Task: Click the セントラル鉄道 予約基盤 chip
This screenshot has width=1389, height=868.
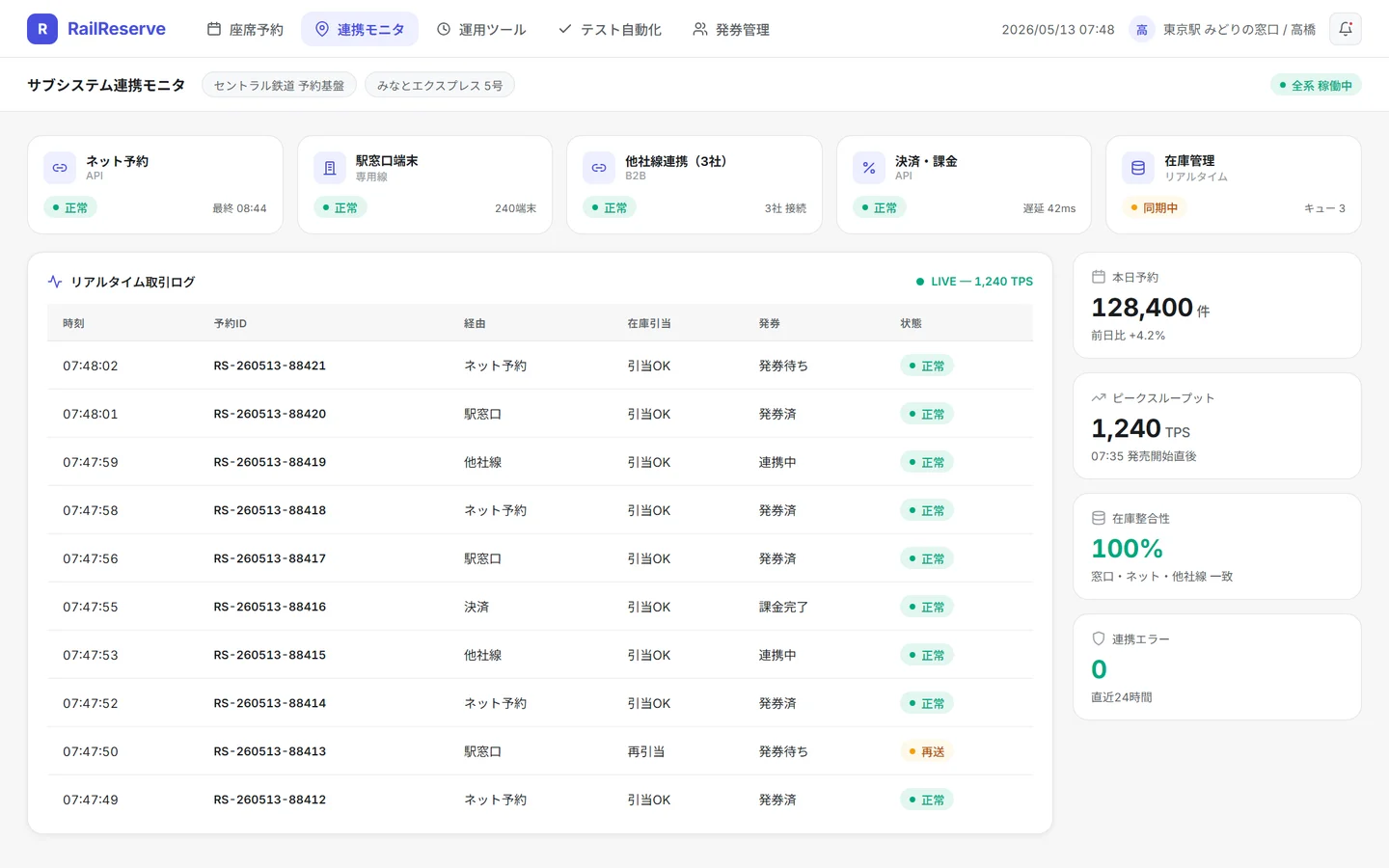Action: (279, 85)
